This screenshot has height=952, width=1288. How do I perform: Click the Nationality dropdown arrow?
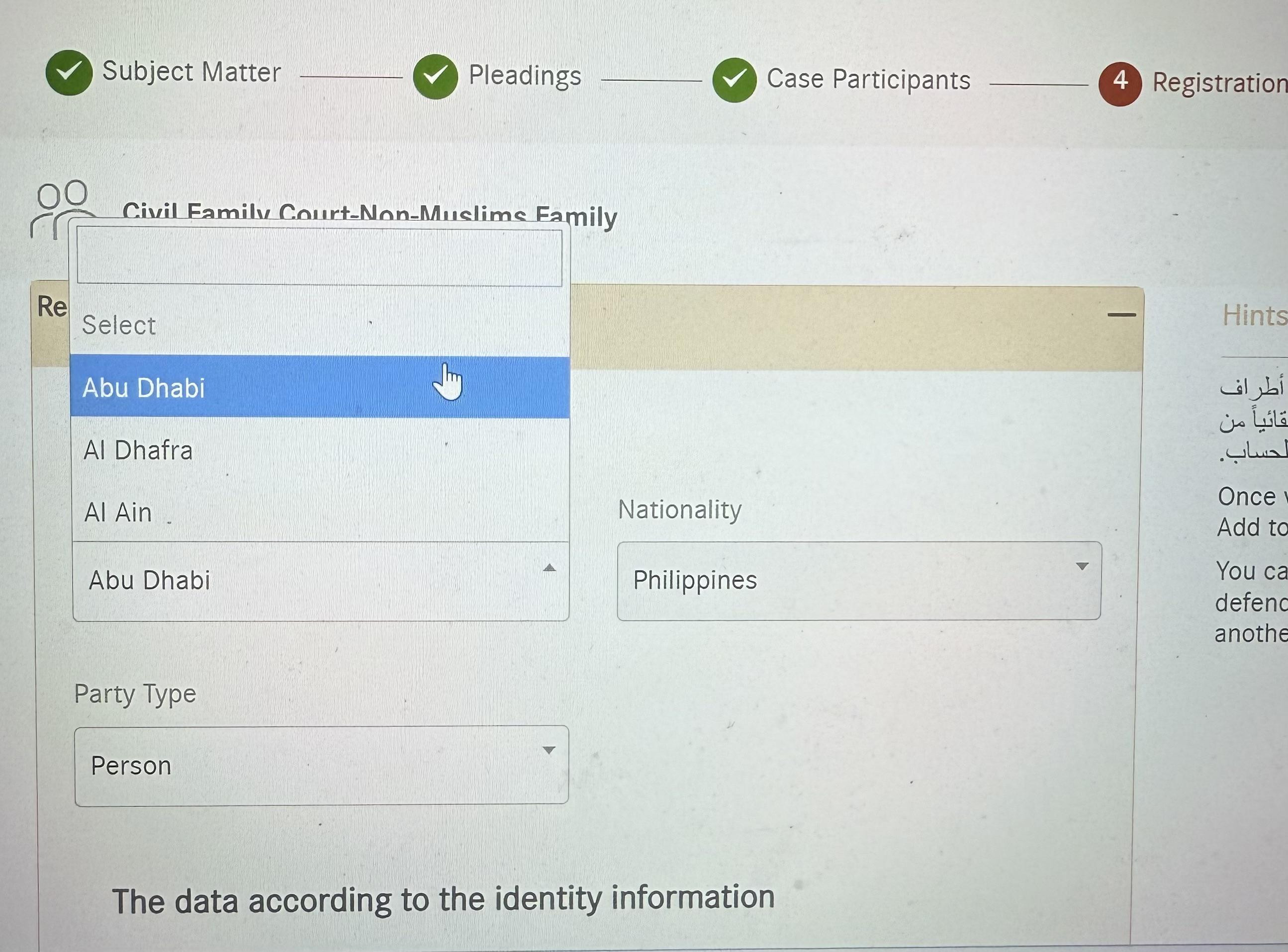coord(1082,566)
